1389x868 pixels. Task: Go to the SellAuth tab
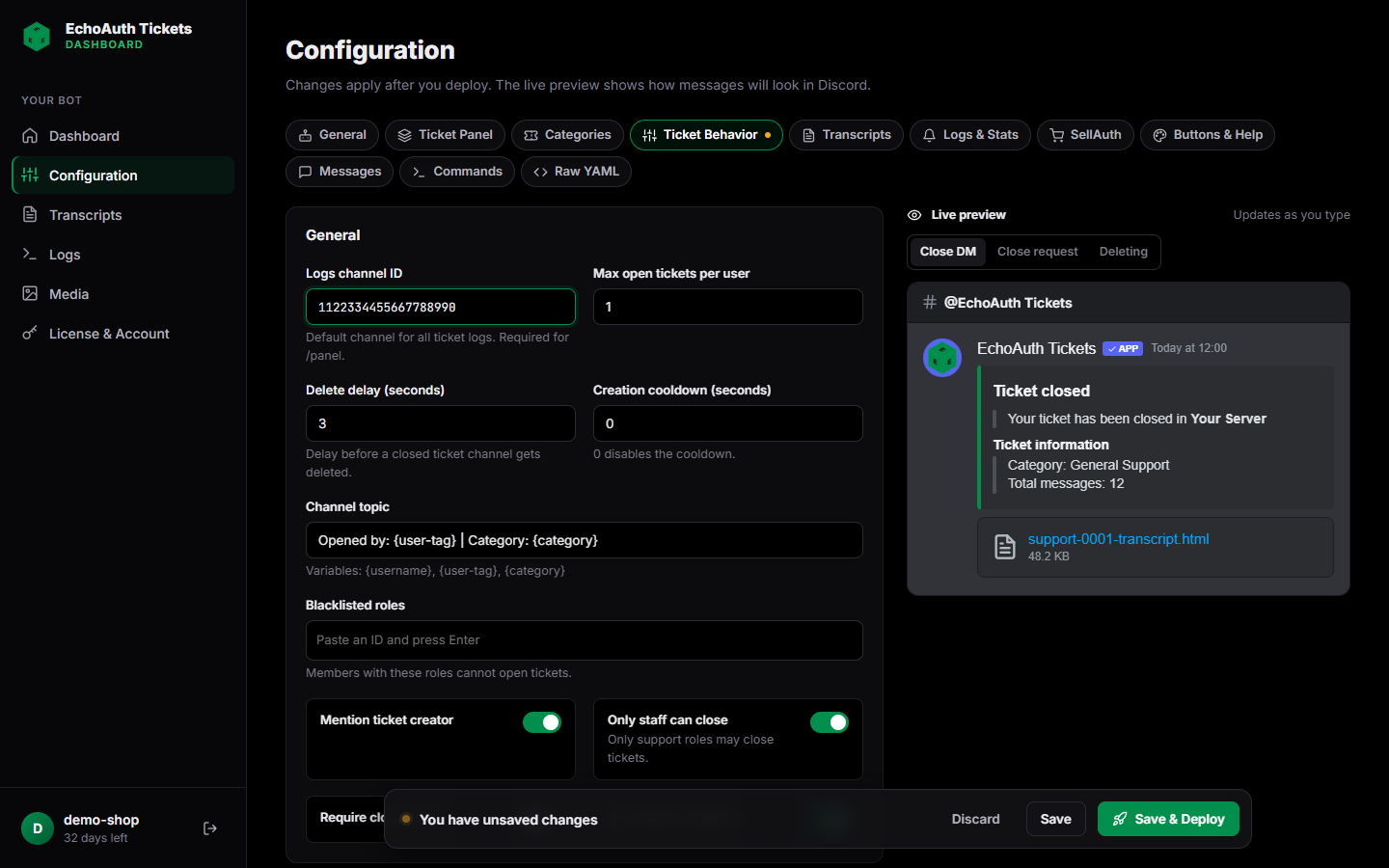(x=1085, y=135)
